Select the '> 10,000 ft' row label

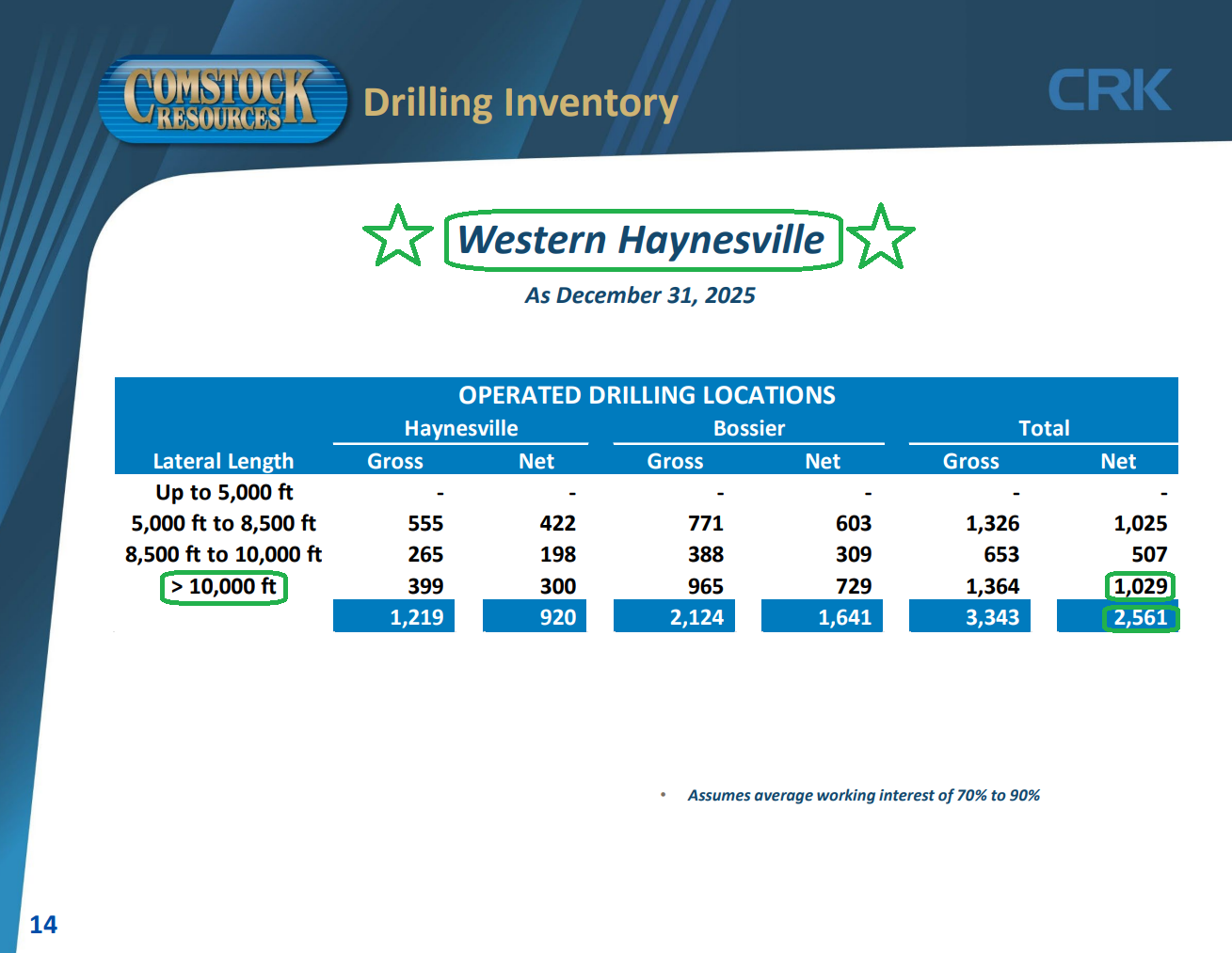224,586
